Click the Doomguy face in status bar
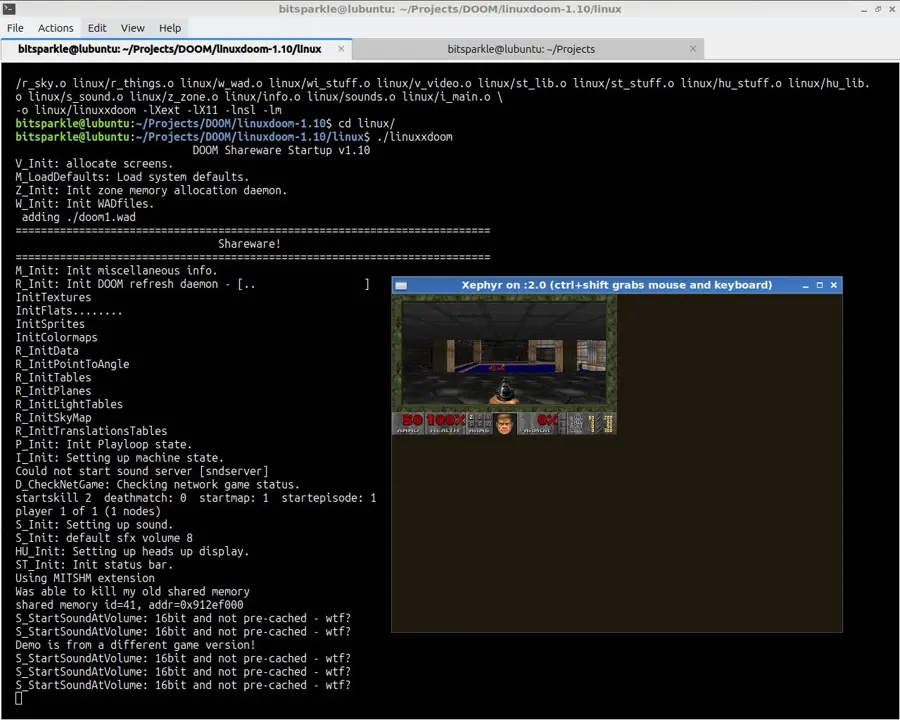Image resolution: width=900 pixels, height=720 pixels. (505, 423)
